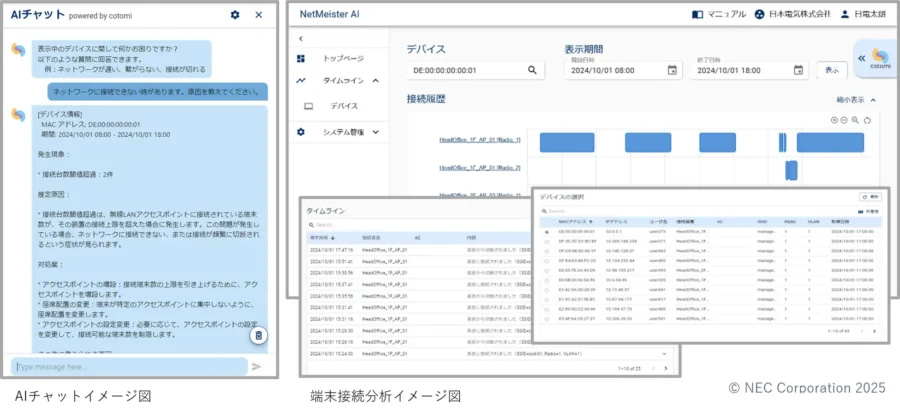Search device with the magnifier icon
Image resolution: width=900 pixels, height=418 pixels.
pyautogui.click(x=532, y=70)
